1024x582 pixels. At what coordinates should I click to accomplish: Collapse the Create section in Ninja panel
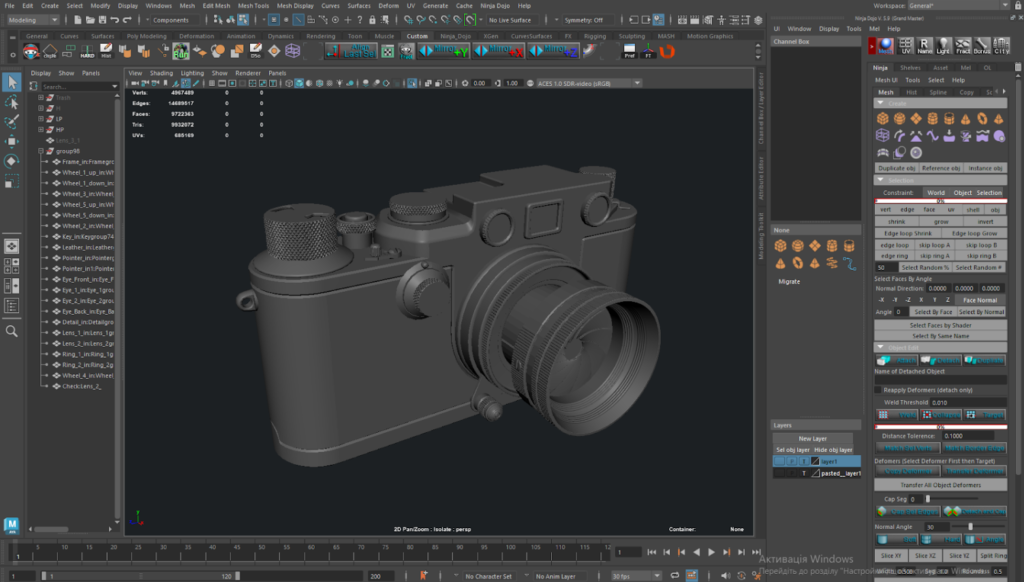(880, 103)
